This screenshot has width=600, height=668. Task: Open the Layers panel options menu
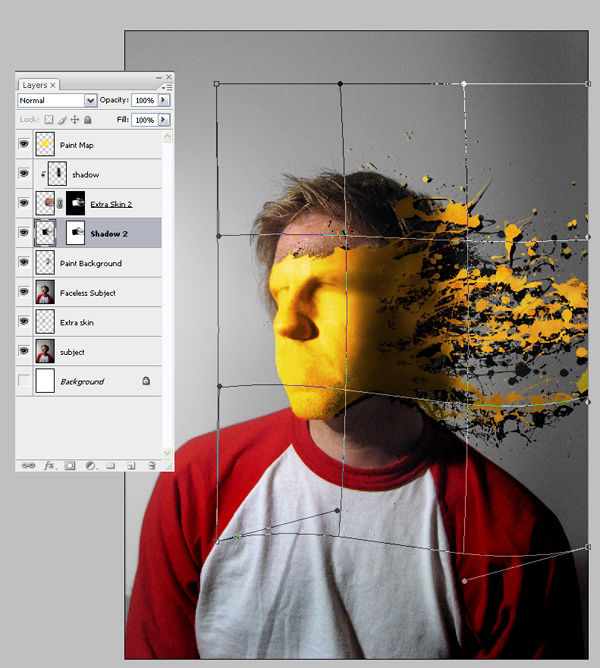tap(167, 87)
